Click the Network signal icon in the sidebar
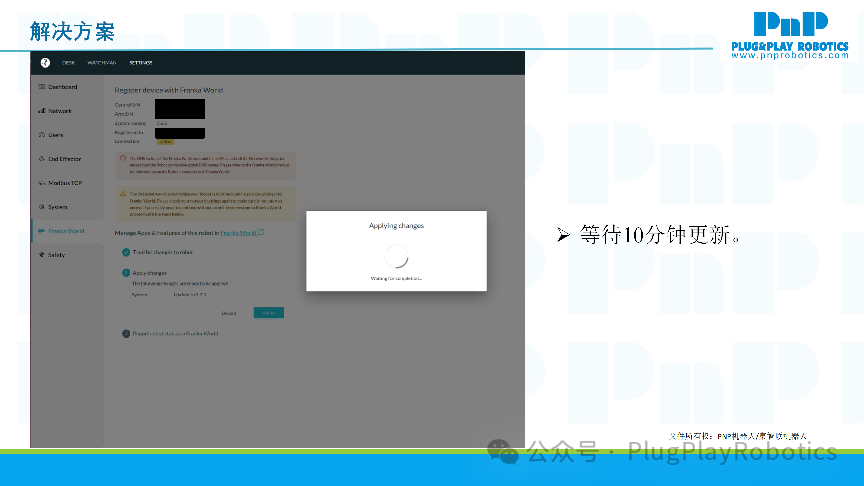This screenshot has width=864, height=486. 41,111
